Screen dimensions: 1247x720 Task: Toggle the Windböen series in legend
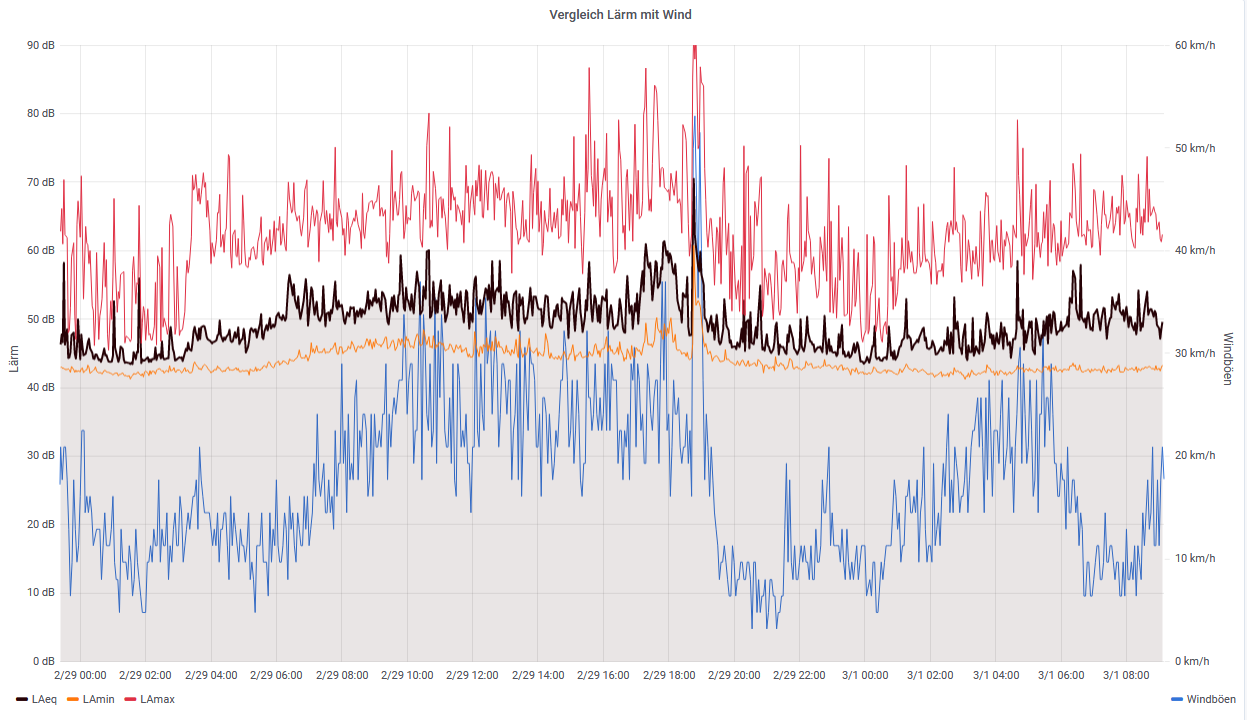pyautogui.click(x=1211, y=699)
